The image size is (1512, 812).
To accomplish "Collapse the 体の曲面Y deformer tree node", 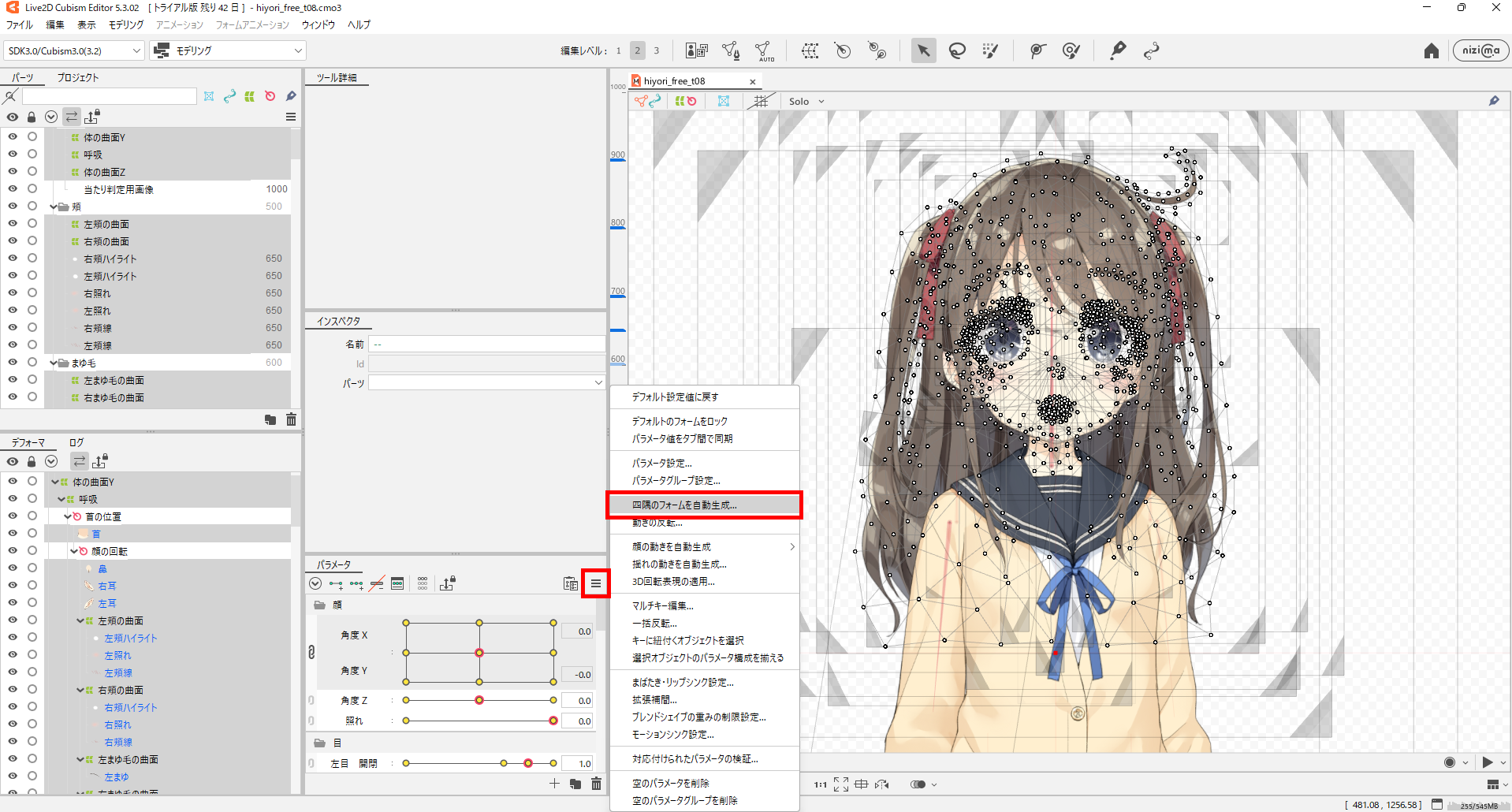I will coord(54,482).
